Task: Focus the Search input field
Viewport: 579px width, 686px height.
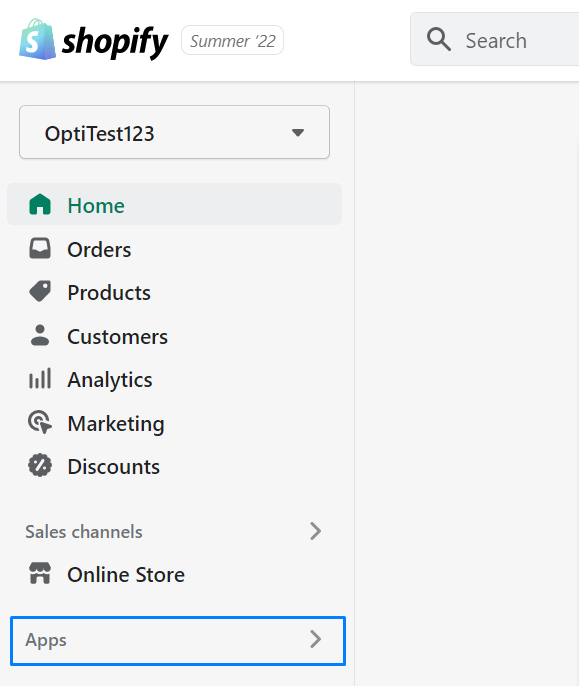Action: point(495,39)
